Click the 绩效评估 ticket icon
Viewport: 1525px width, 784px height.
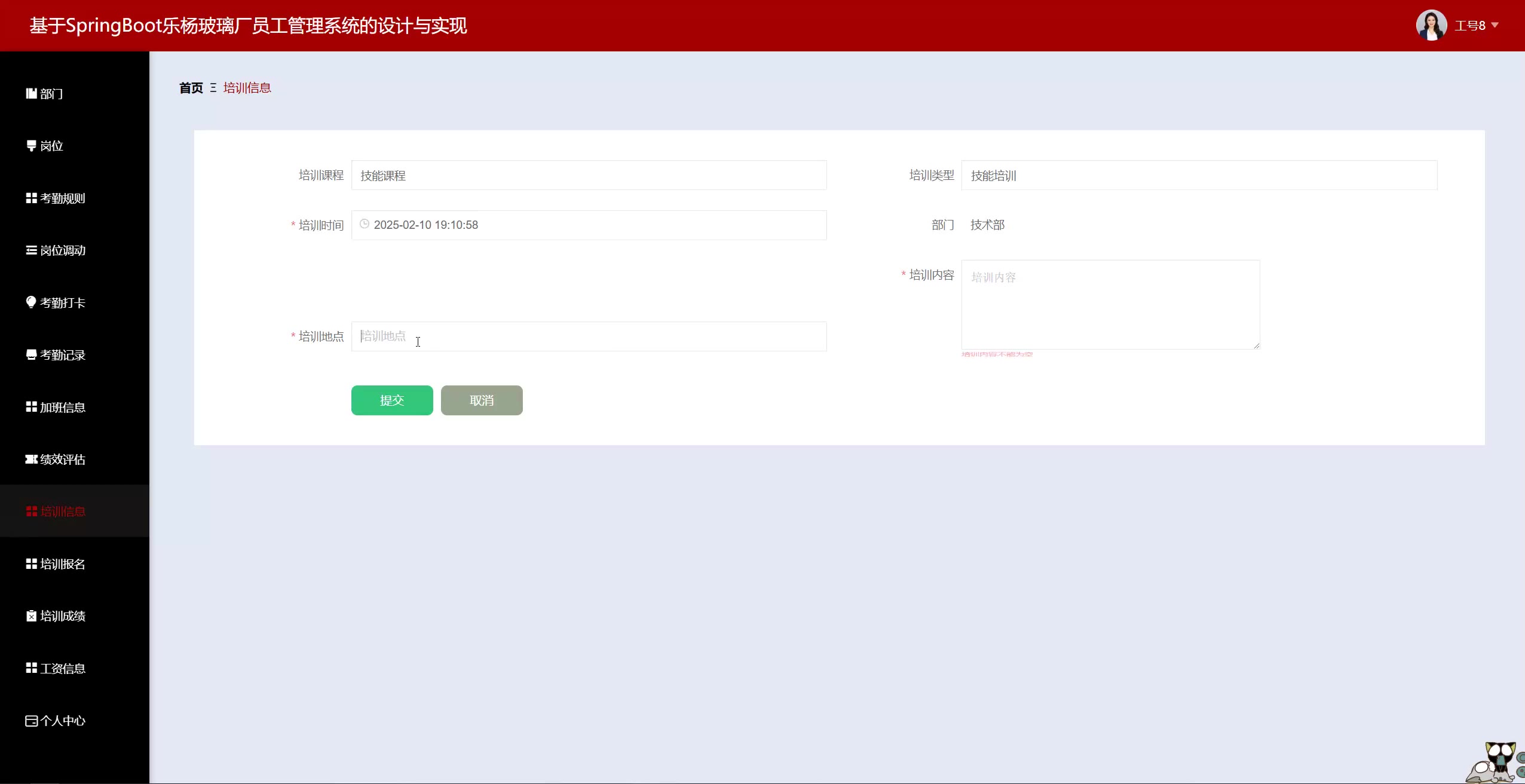tap(31, 459)
